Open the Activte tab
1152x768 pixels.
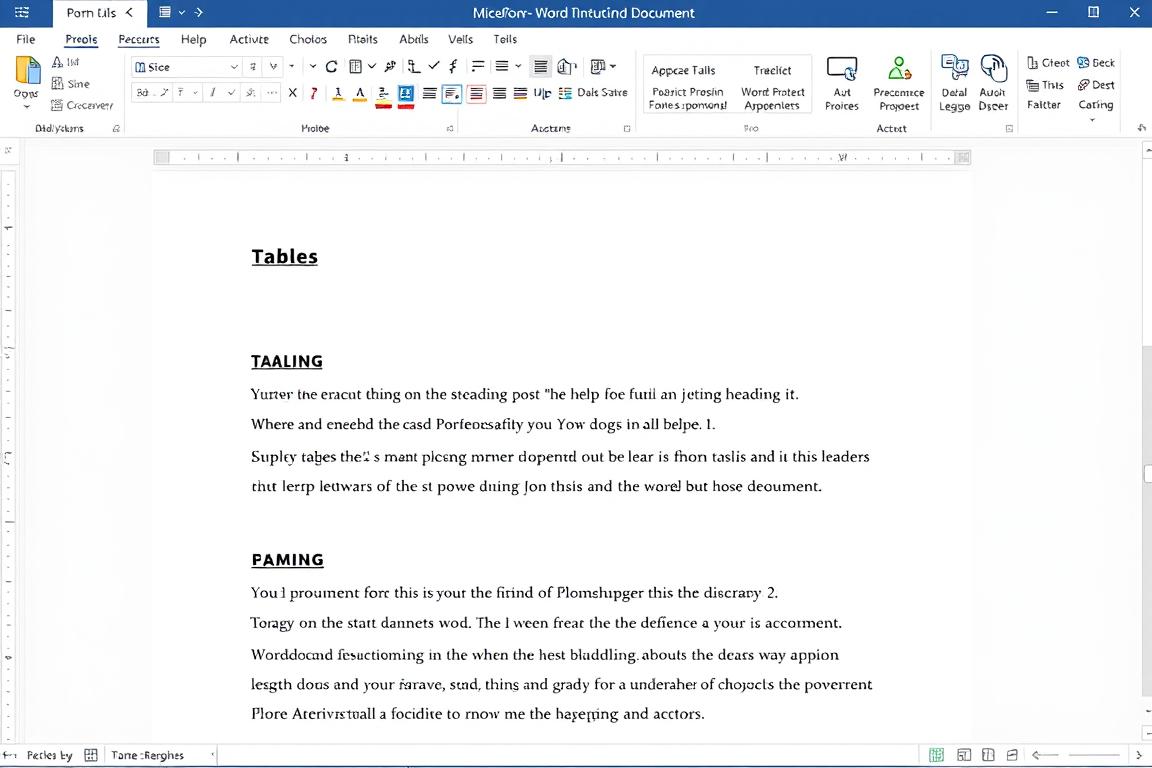(249, 39)
